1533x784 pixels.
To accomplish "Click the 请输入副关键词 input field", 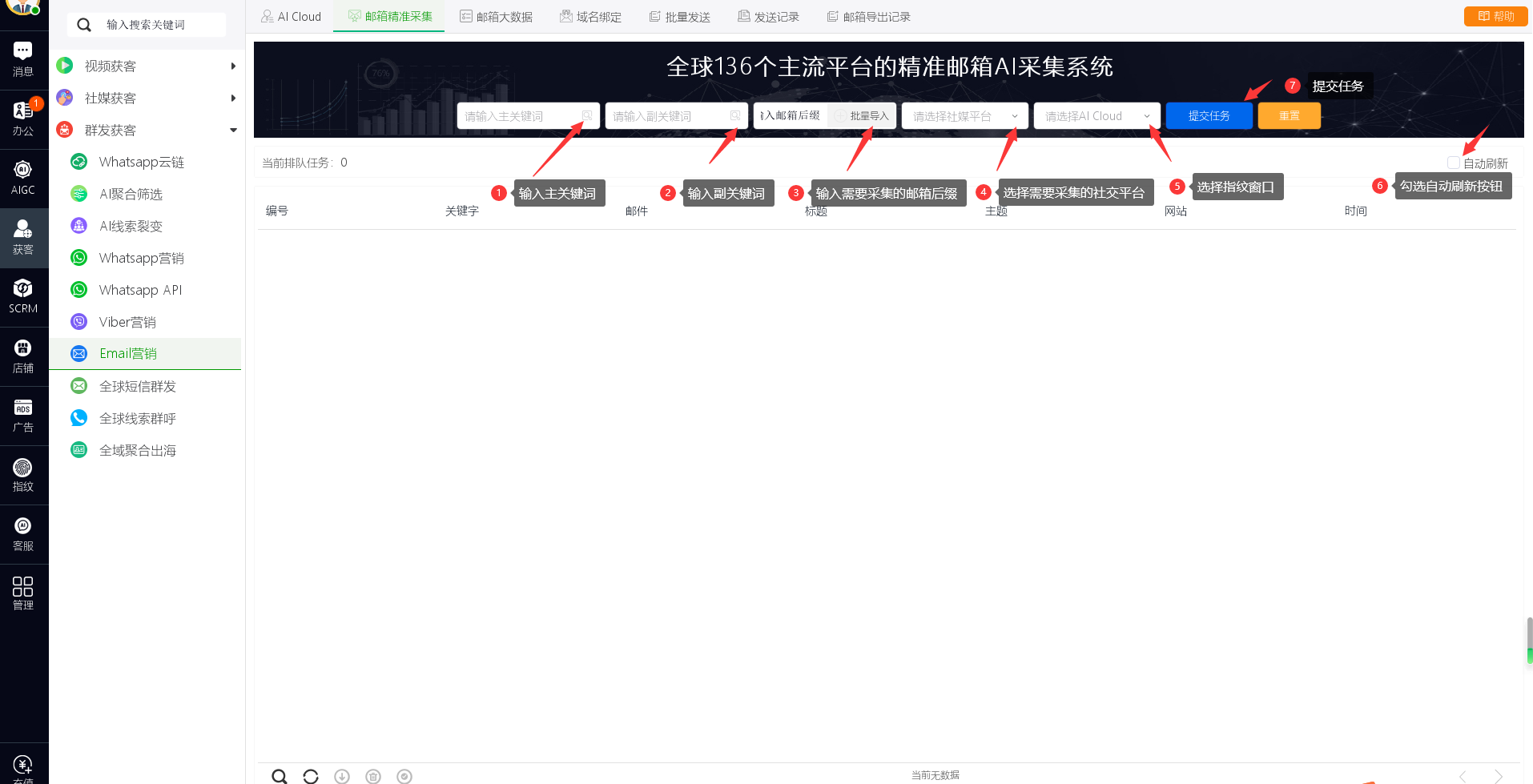I will (x=676, y=116).
